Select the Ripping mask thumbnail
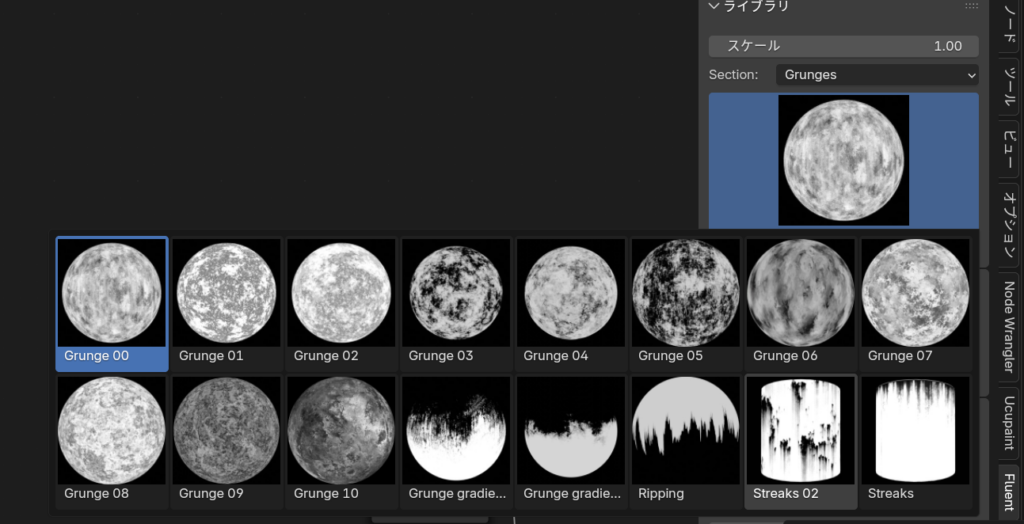Viewport: 1024px width, 524px height. (686, 431)
